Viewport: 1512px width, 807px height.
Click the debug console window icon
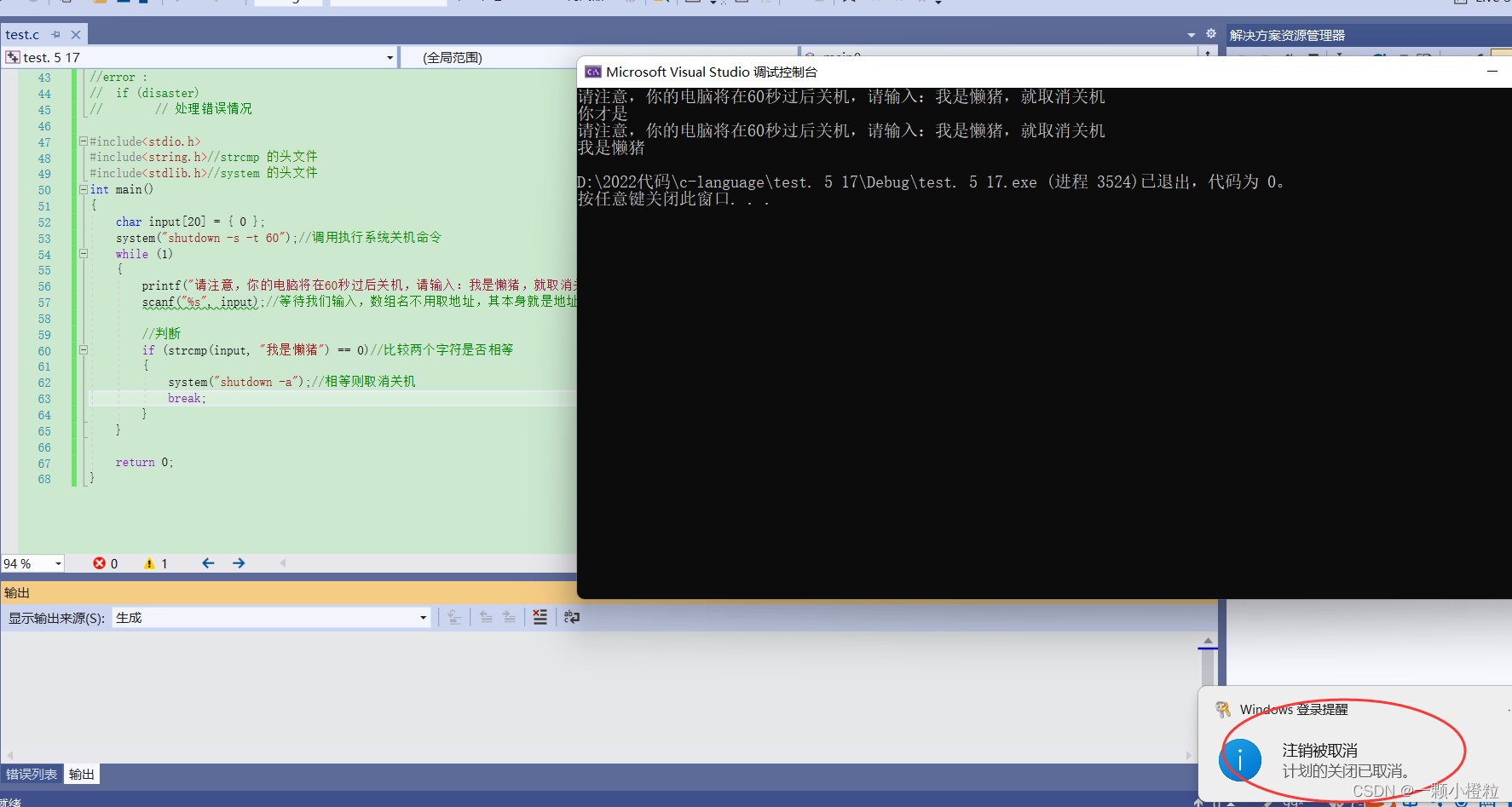(593, 72)
